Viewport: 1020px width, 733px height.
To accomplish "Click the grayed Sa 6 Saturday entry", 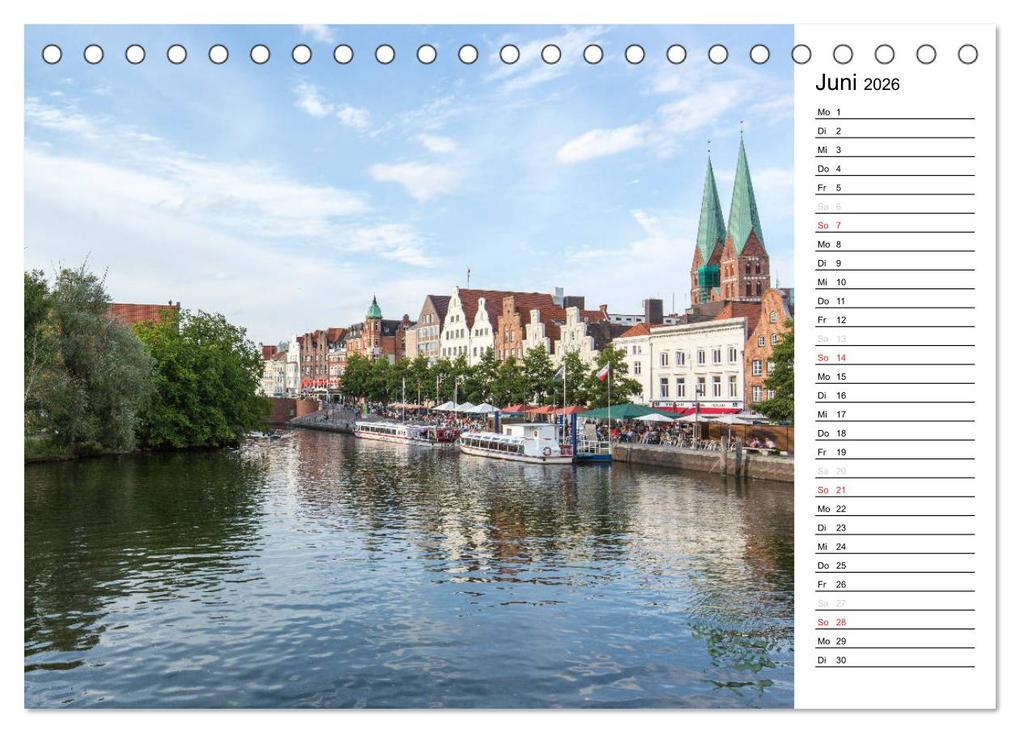I will point(827,206).
